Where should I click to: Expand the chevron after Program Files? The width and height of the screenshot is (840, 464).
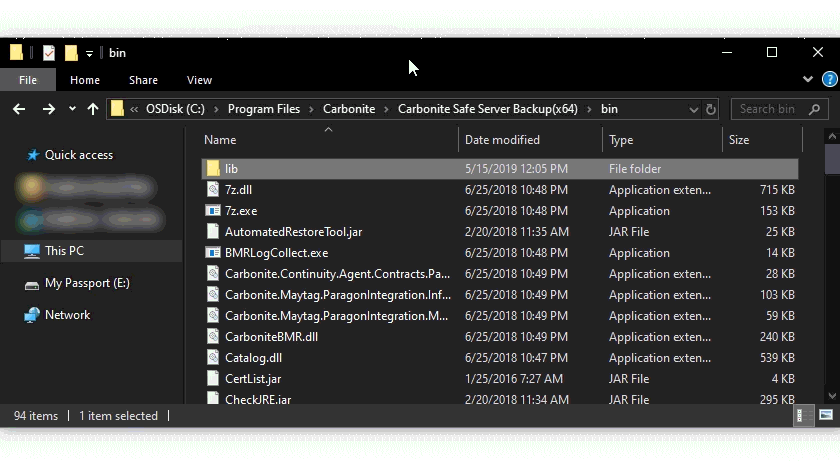point(311,109)
